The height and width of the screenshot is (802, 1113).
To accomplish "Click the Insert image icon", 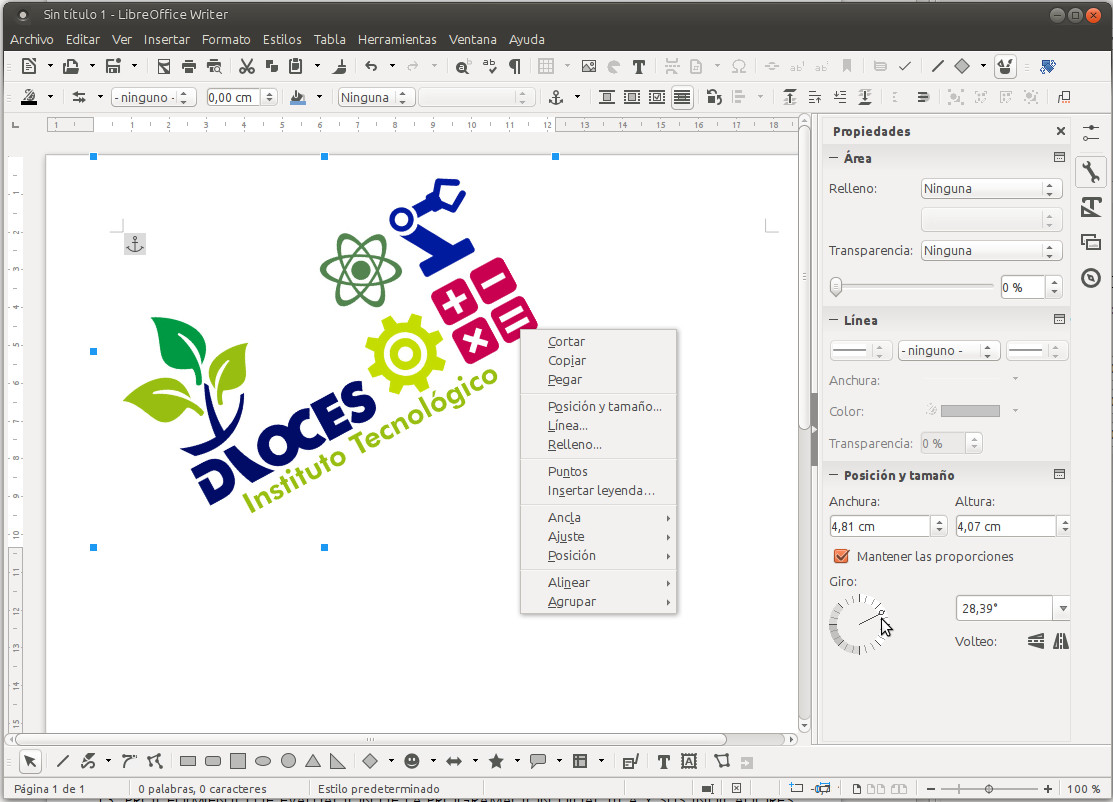I will 588,67.
